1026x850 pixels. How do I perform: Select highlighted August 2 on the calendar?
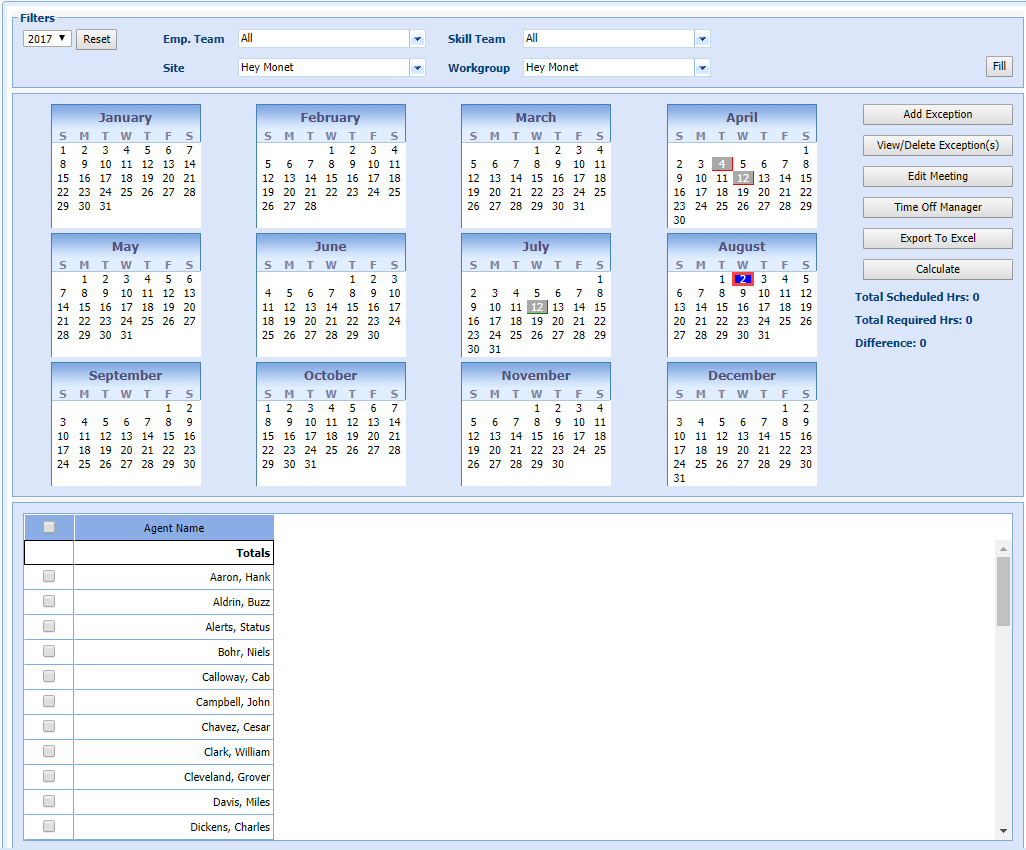pyautogui.click(x=742, y=279)
